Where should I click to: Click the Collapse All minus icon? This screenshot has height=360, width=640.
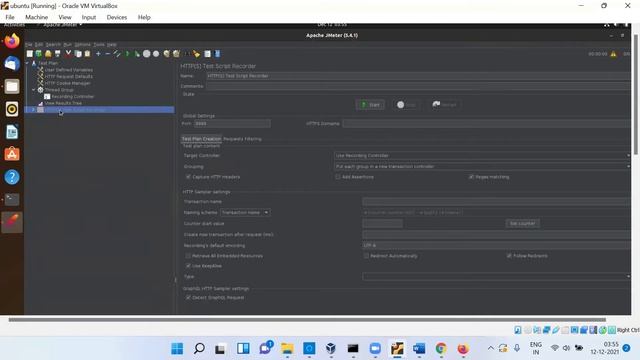click(107, 53)
